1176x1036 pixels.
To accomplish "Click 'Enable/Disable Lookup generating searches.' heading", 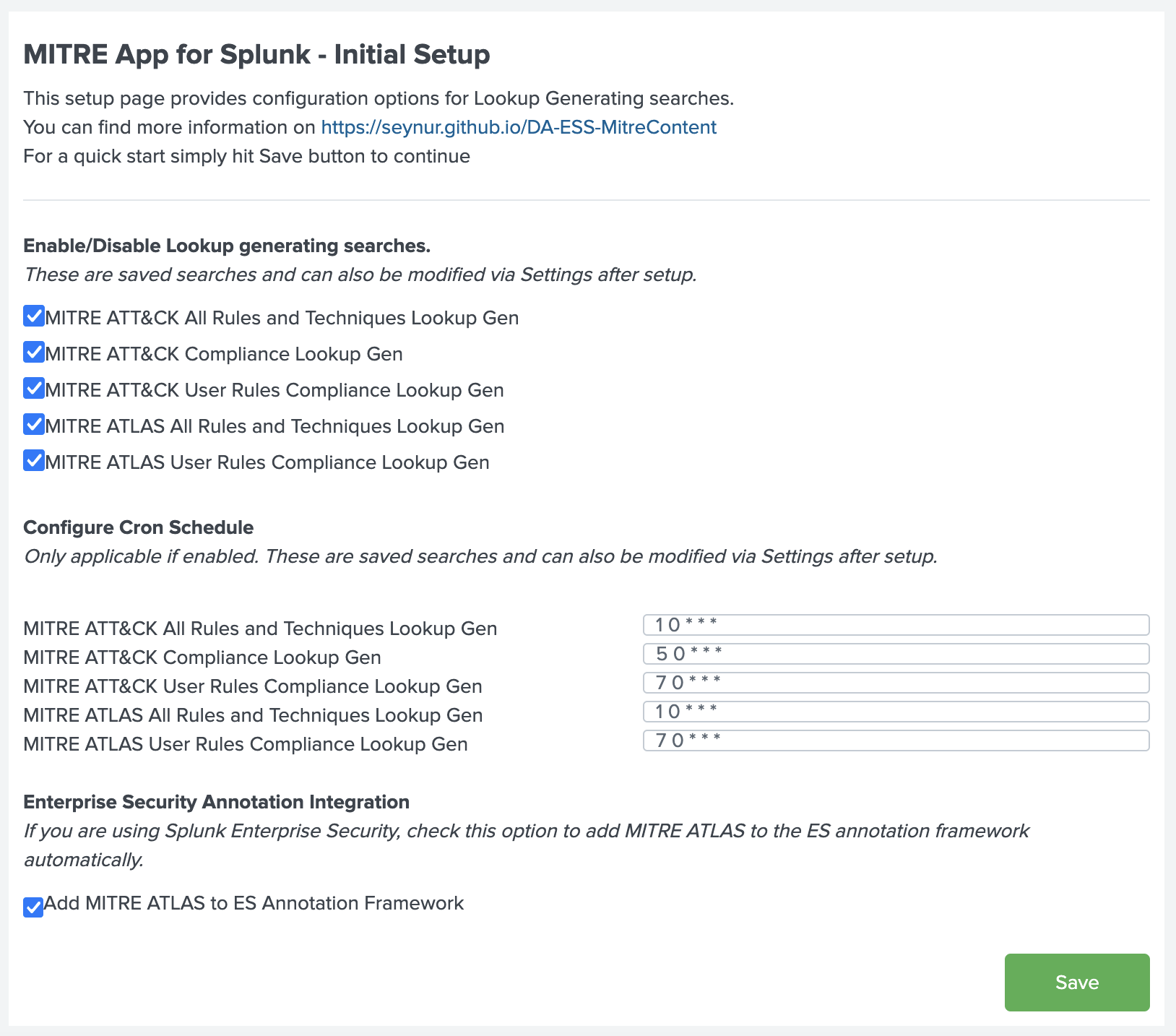I will [227, 246].
